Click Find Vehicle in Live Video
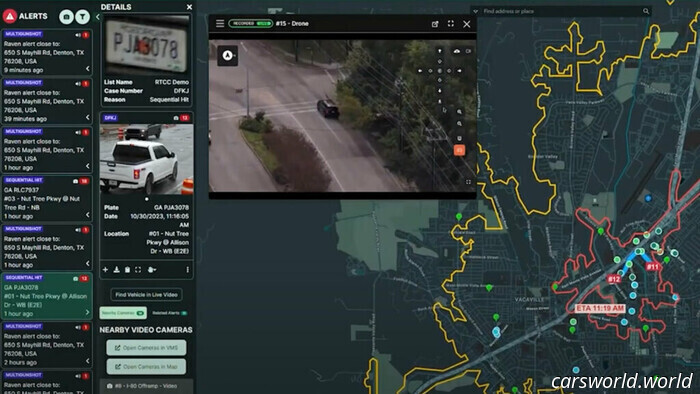 coord(146,294)
